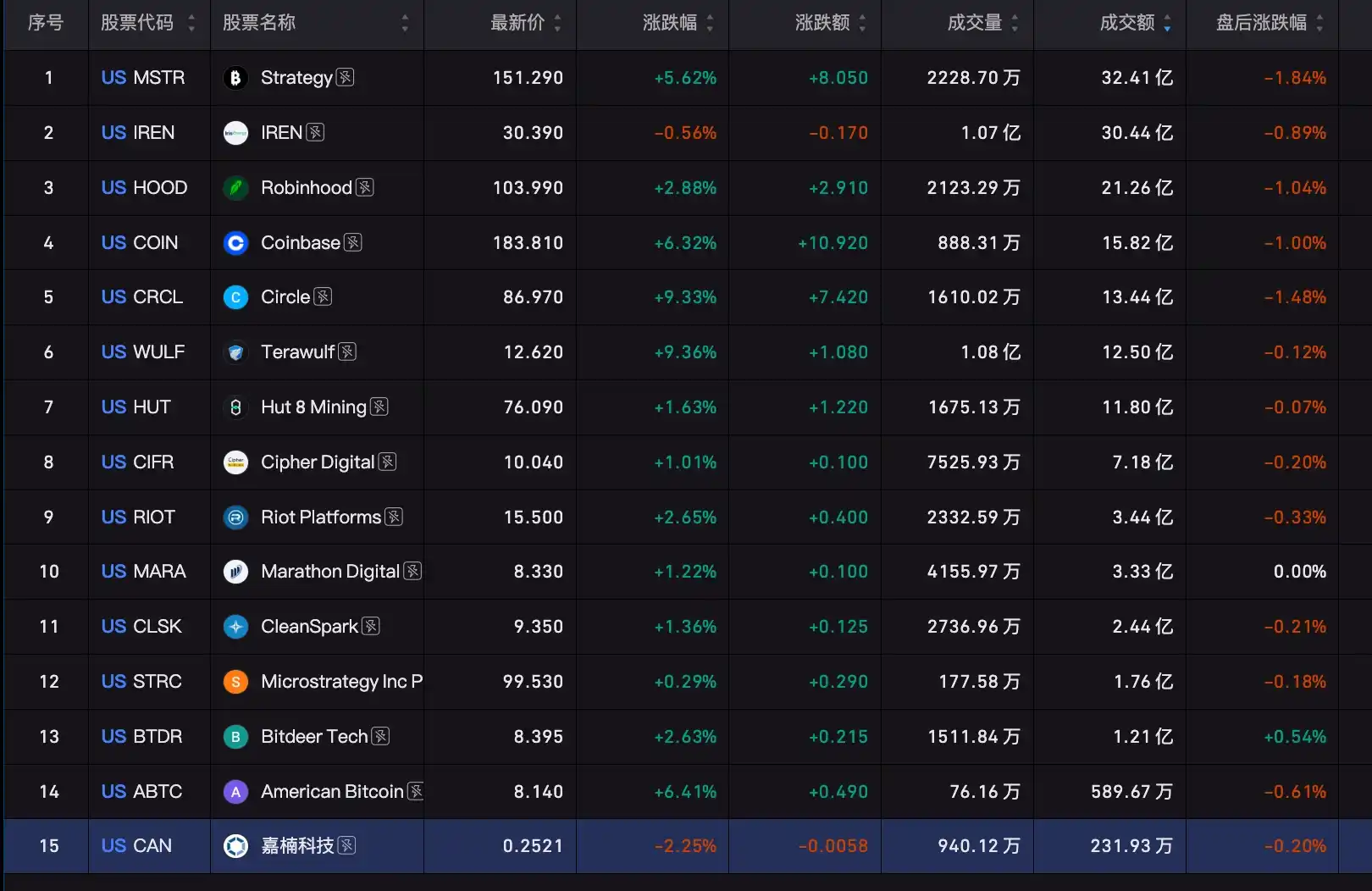This screenshot has width=1372, height=891.
Task: Click the Robinhood green feather logo
Action: (235, 188)
